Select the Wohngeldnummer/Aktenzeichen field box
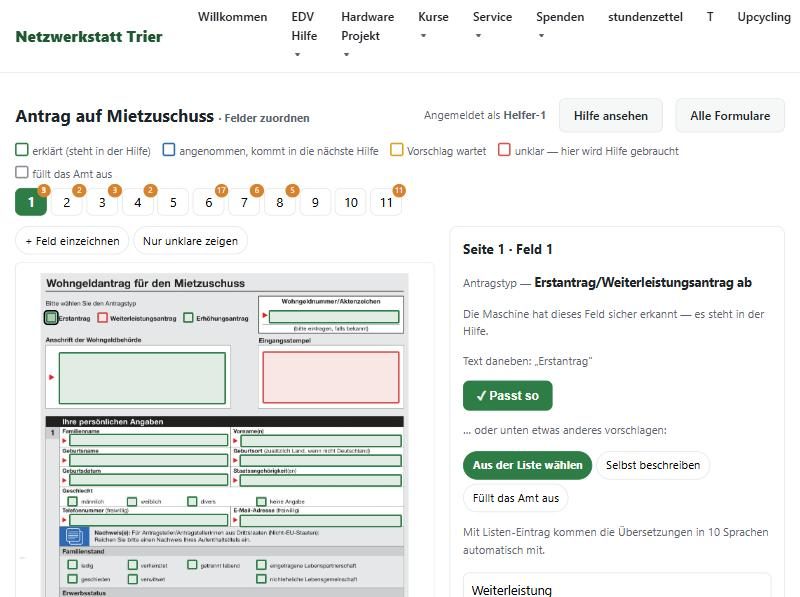800x597 pixels. click(334, 317)
